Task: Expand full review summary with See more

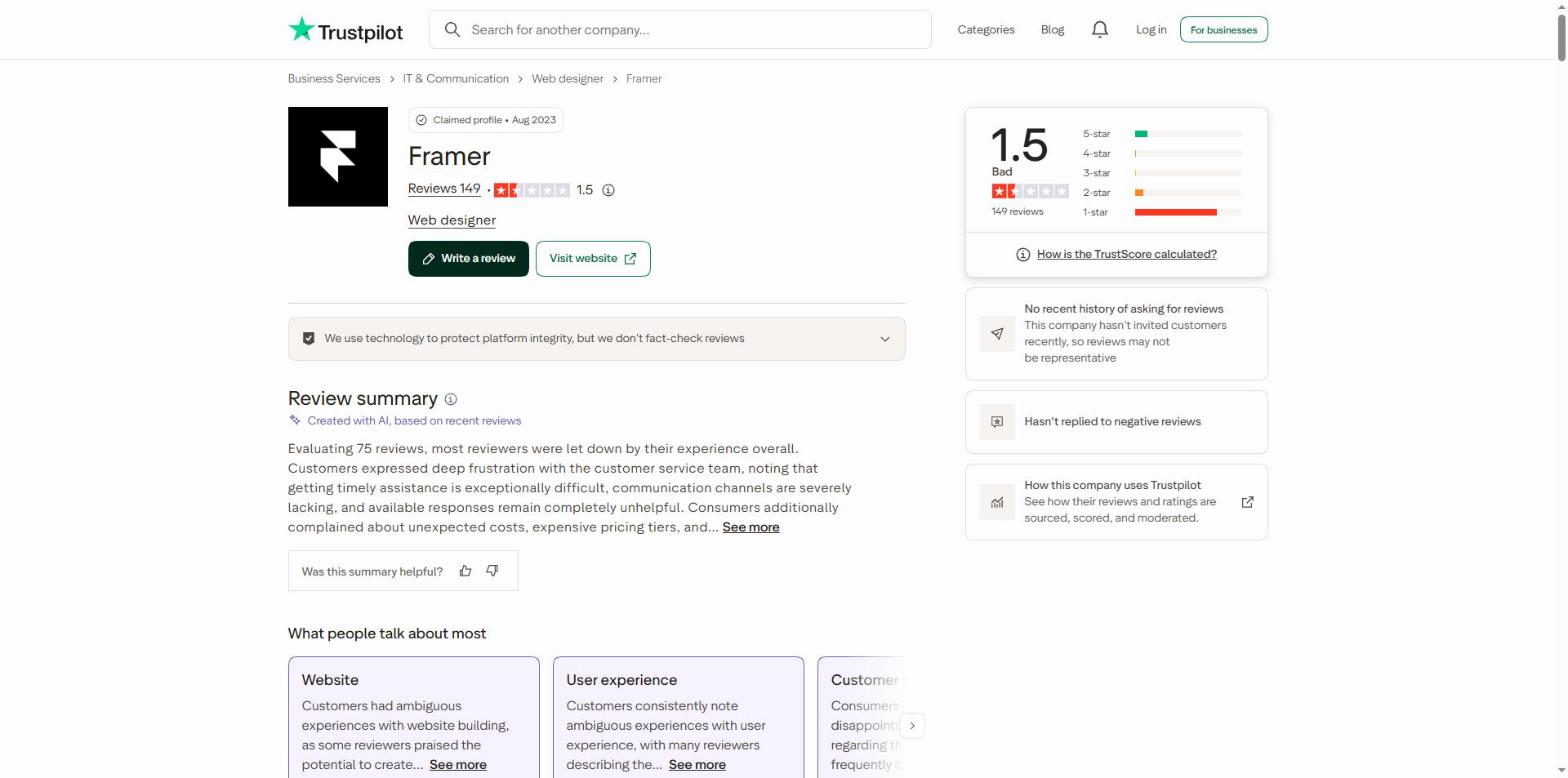Action: 751,527
